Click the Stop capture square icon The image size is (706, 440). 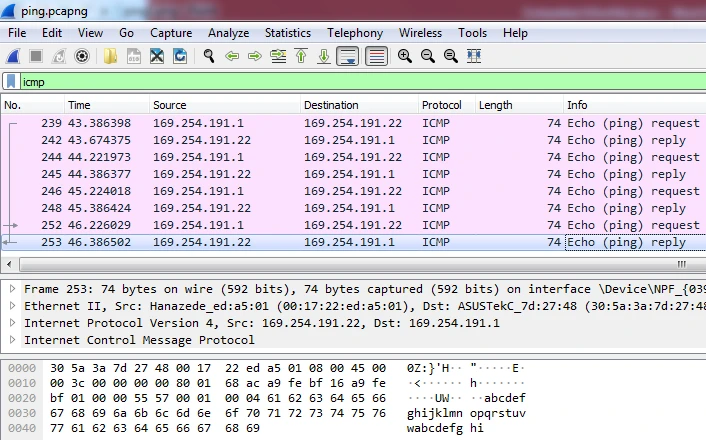click(36, 56)
